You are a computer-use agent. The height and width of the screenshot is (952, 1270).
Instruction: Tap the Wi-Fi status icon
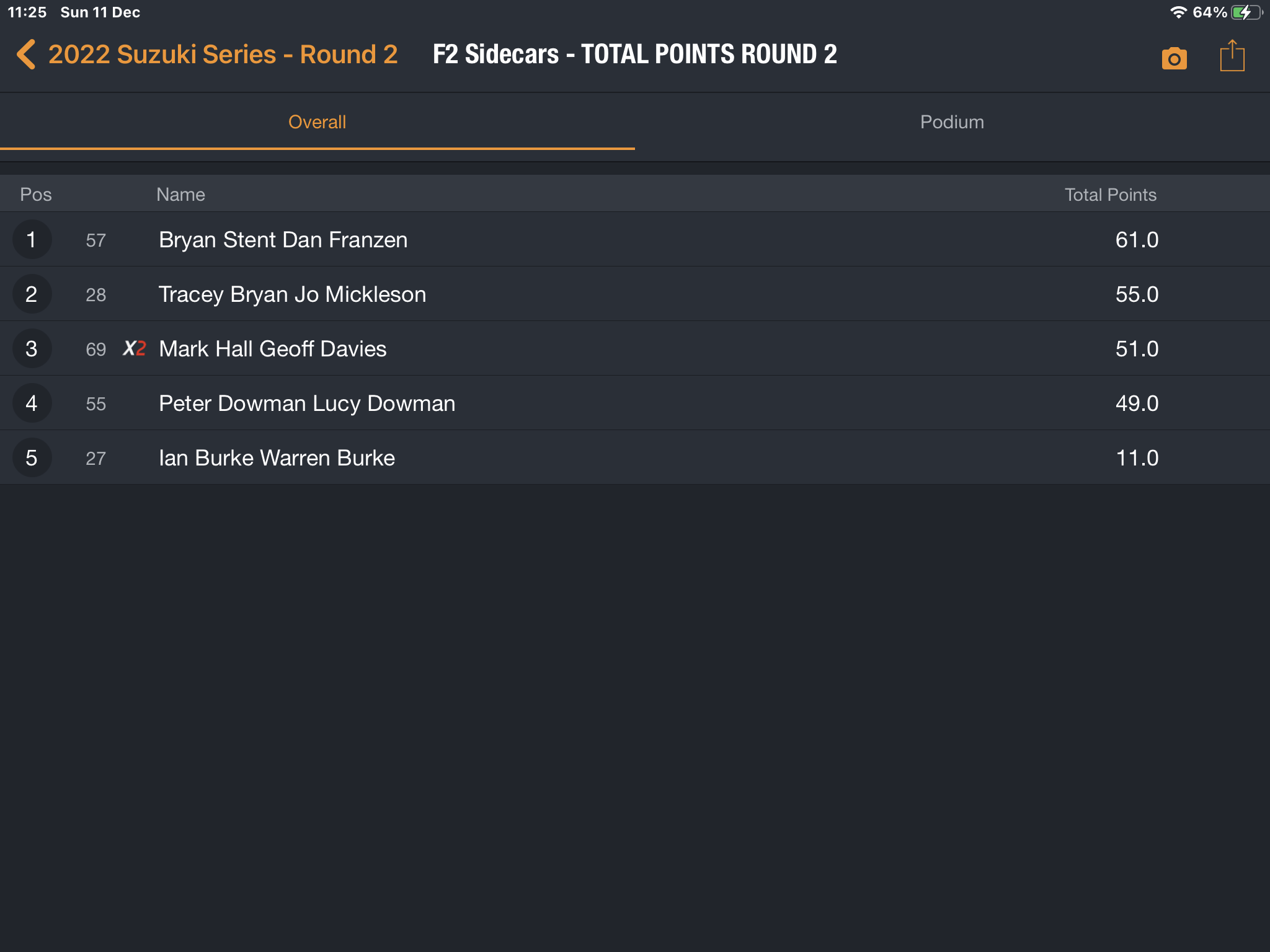click(1178, 12)
